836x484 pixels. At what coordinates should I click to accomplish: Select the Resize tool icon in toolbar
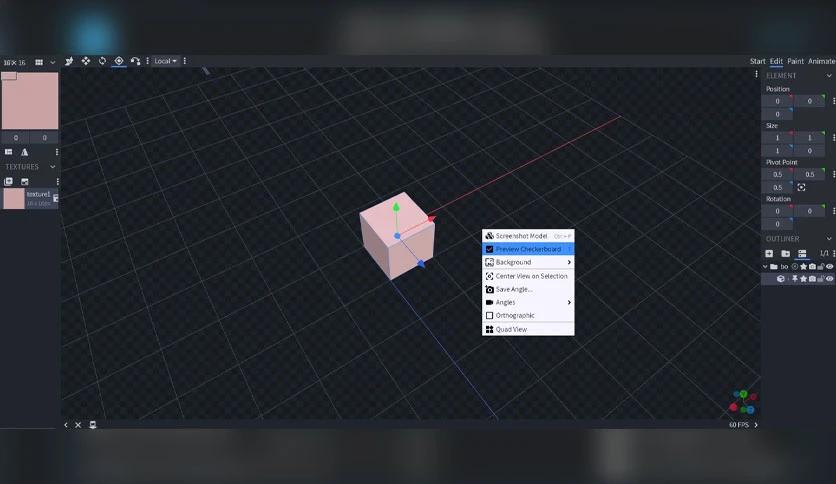(x=86, y=61)
